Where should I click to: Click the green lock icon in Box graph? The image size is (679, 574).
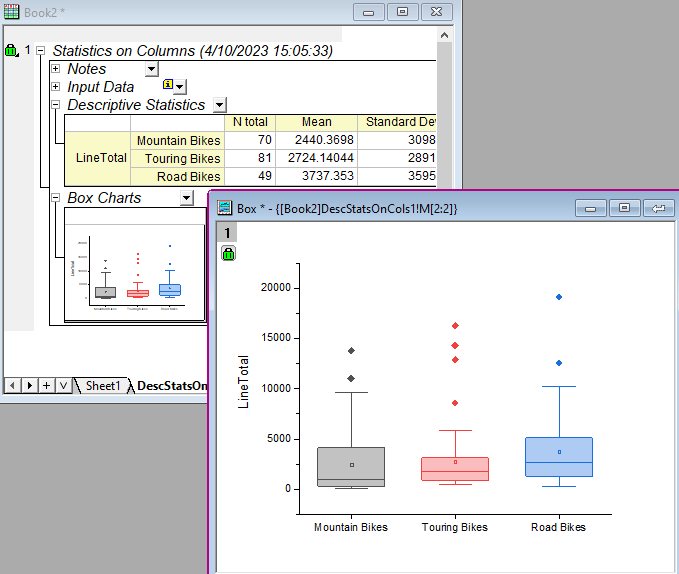click(228, 254)
